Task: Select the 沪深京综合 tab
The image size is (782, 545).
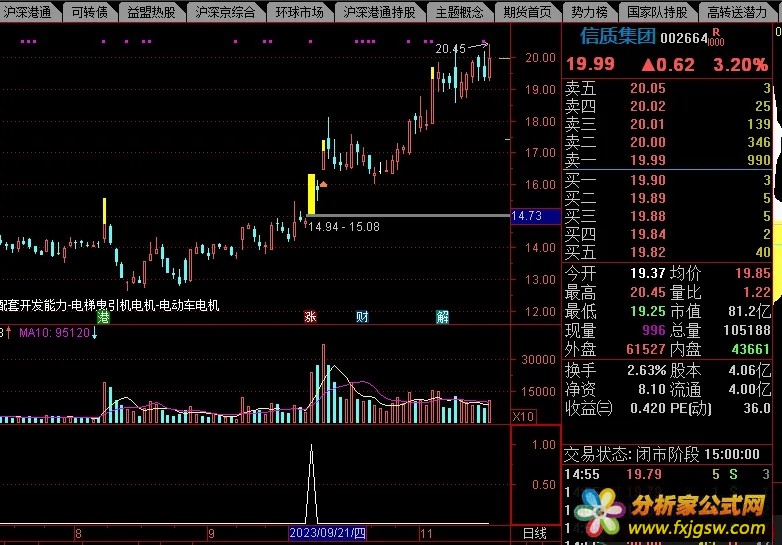Action: [x=225, y=11]
